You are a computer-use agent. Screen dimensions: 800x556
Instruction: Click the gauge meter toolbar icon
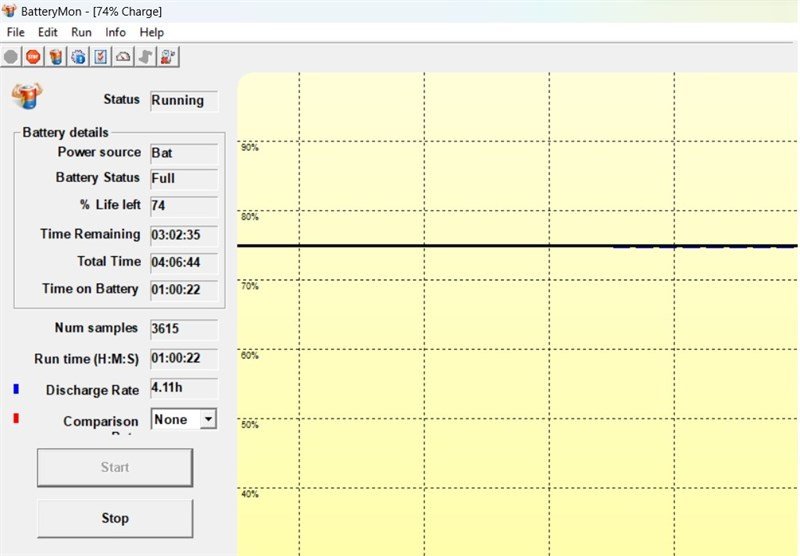pos(123,57)
